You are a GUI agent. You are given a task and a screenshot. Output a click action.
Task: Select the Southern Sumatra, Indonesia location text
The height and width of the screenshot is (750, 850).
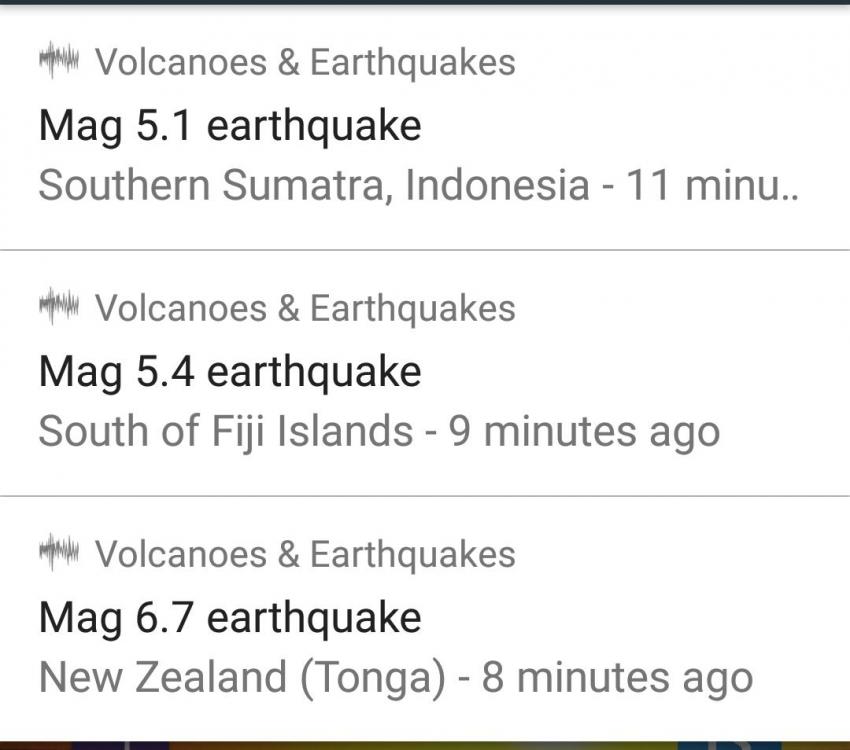click(313, 186)
